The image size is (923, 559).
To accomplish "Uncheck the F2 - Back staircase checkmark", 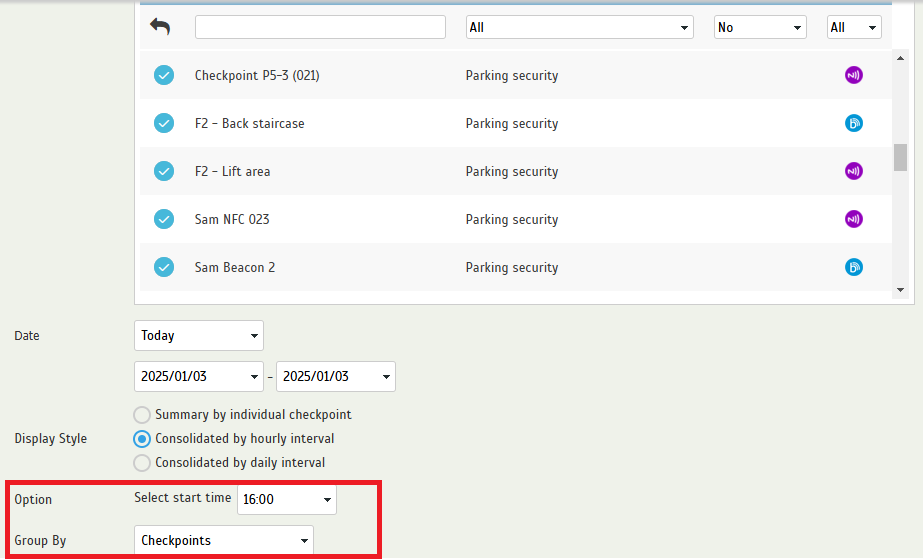I will tap(164, 123).
